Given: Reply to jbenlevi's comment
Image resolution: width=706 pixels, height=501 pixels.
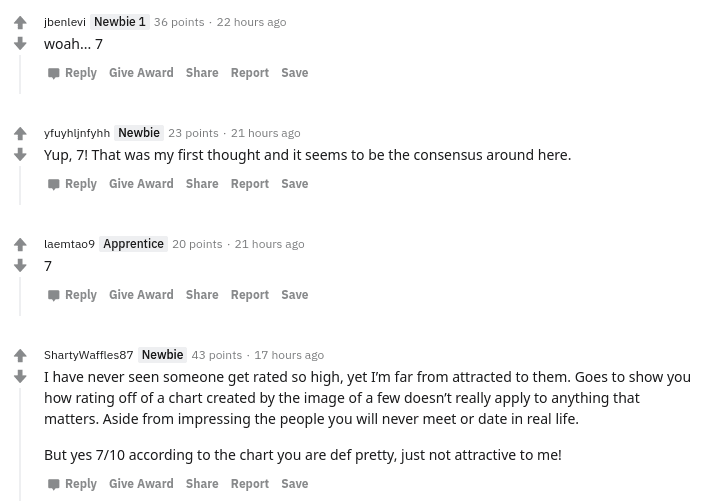Looking at the screenshot, I should tap(72, 73).
